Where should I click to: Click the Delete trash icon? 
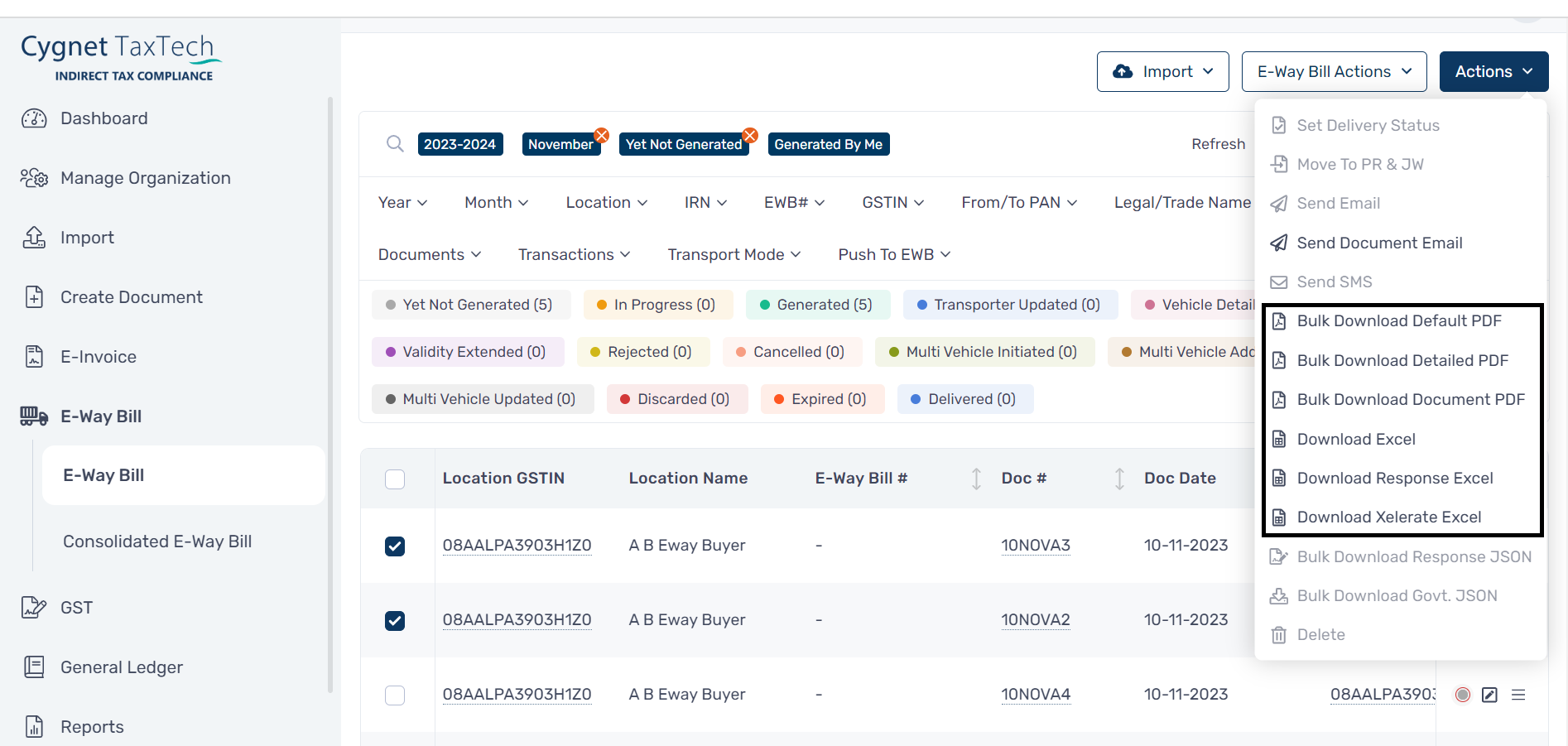1279,635
